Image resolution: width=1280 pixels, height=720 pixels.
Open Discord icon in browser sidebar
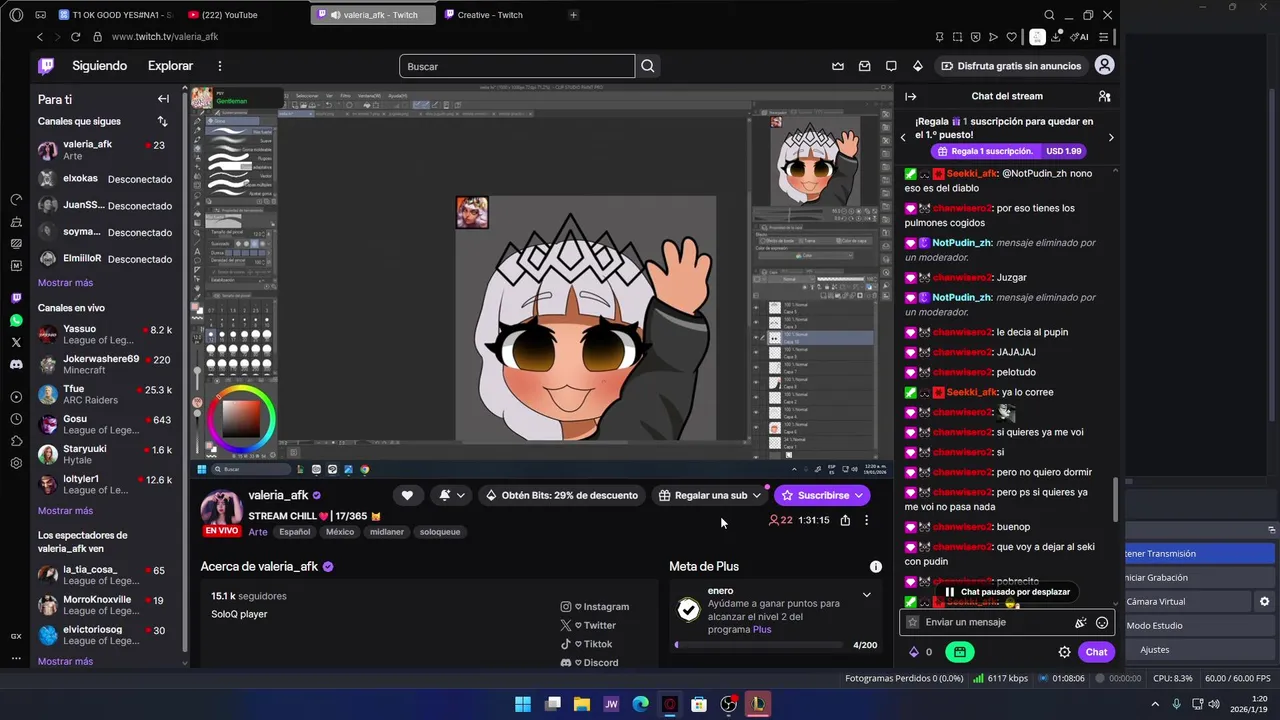click(x=16, y=365)
